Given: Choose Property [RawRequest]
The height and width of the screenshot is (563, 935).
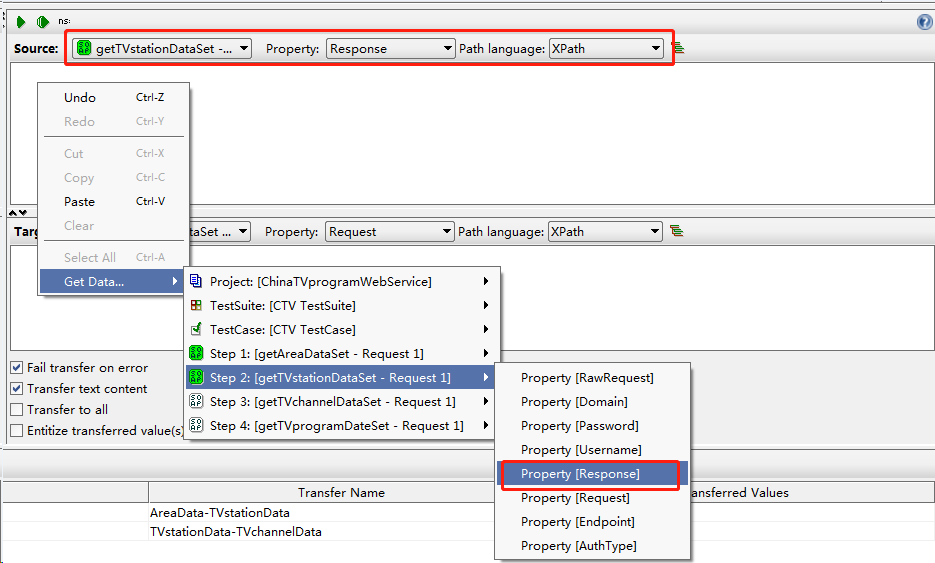Looking at the screenshot, I should [592, 378].
